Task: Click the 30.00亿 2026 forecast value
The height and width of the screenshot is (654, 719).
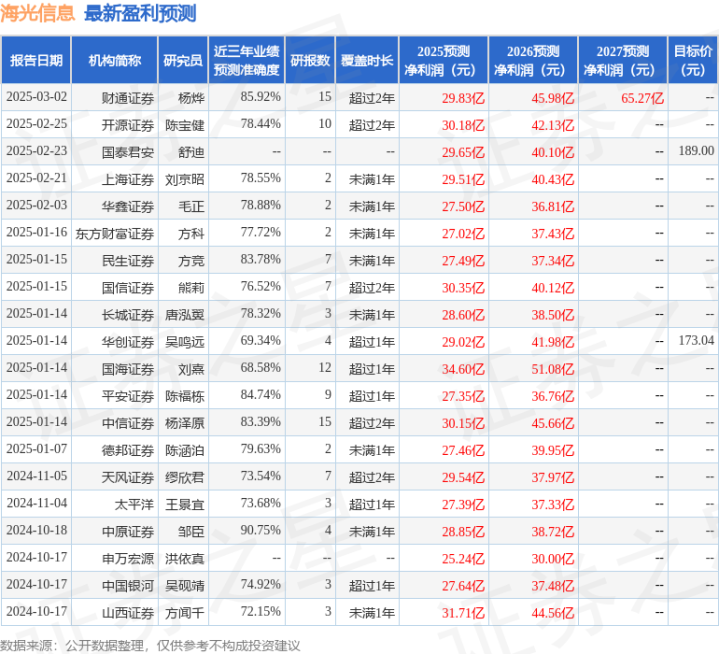Action: pyautogui.click(x=553, y=558)
